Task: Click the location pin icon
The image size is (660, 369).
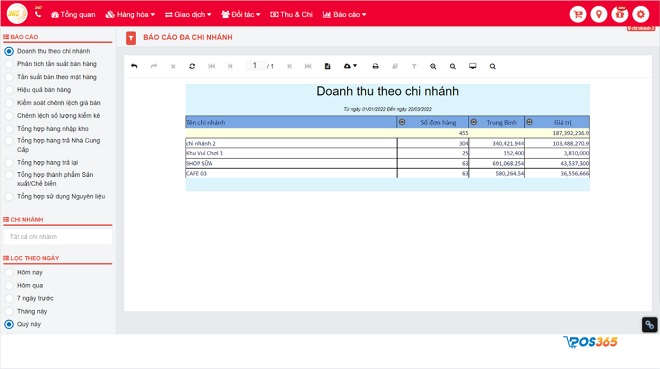Action: point(599,14)
